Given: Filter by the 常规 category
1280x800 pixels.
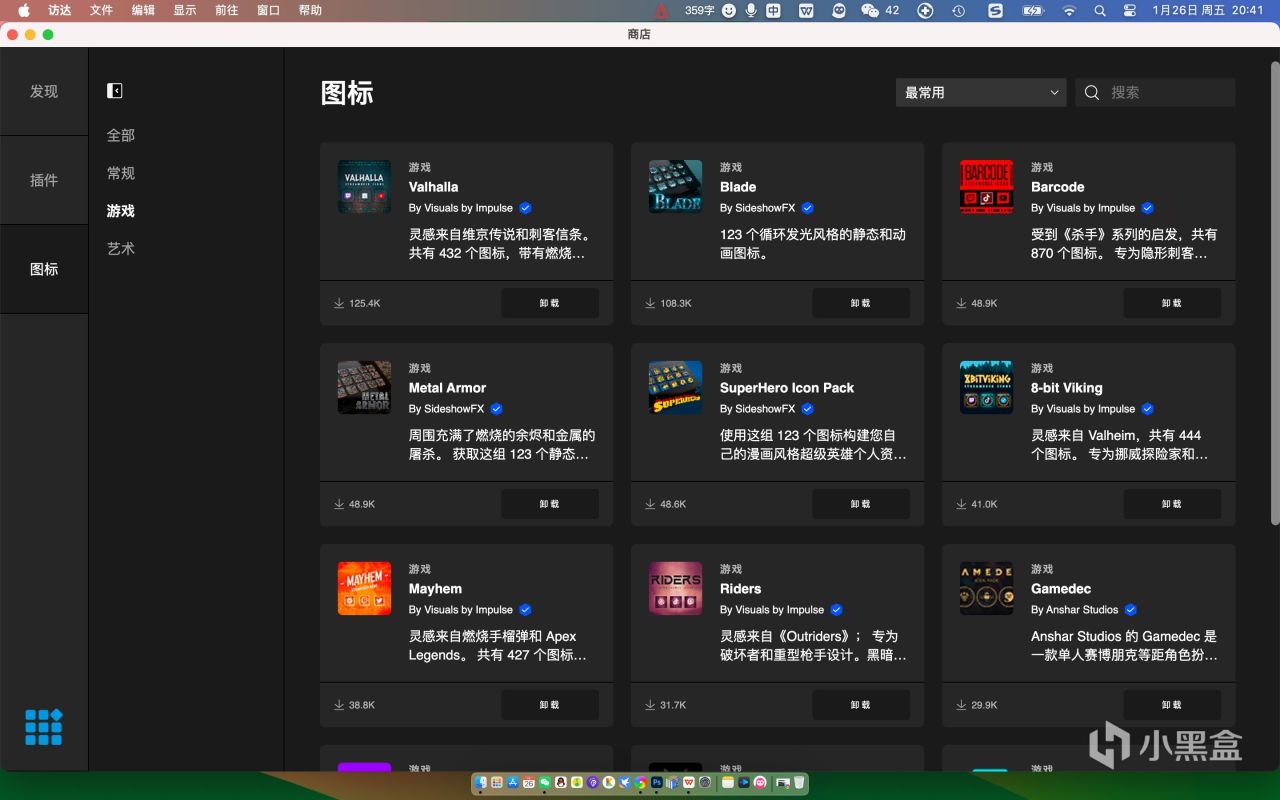Looking at the screenshot, I should [x=121, y=173].
